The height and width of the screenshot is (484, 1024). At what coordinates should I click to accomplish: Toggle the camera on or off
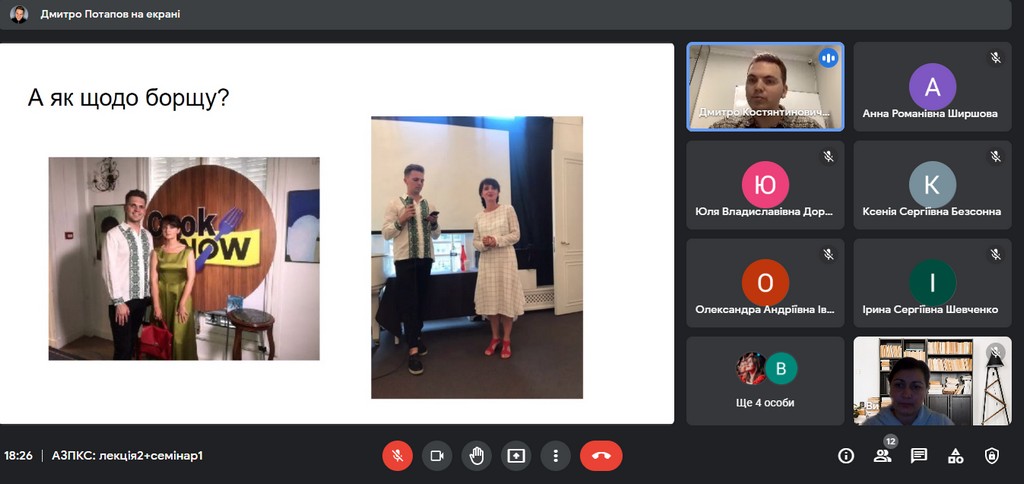(x=436, y=456)
